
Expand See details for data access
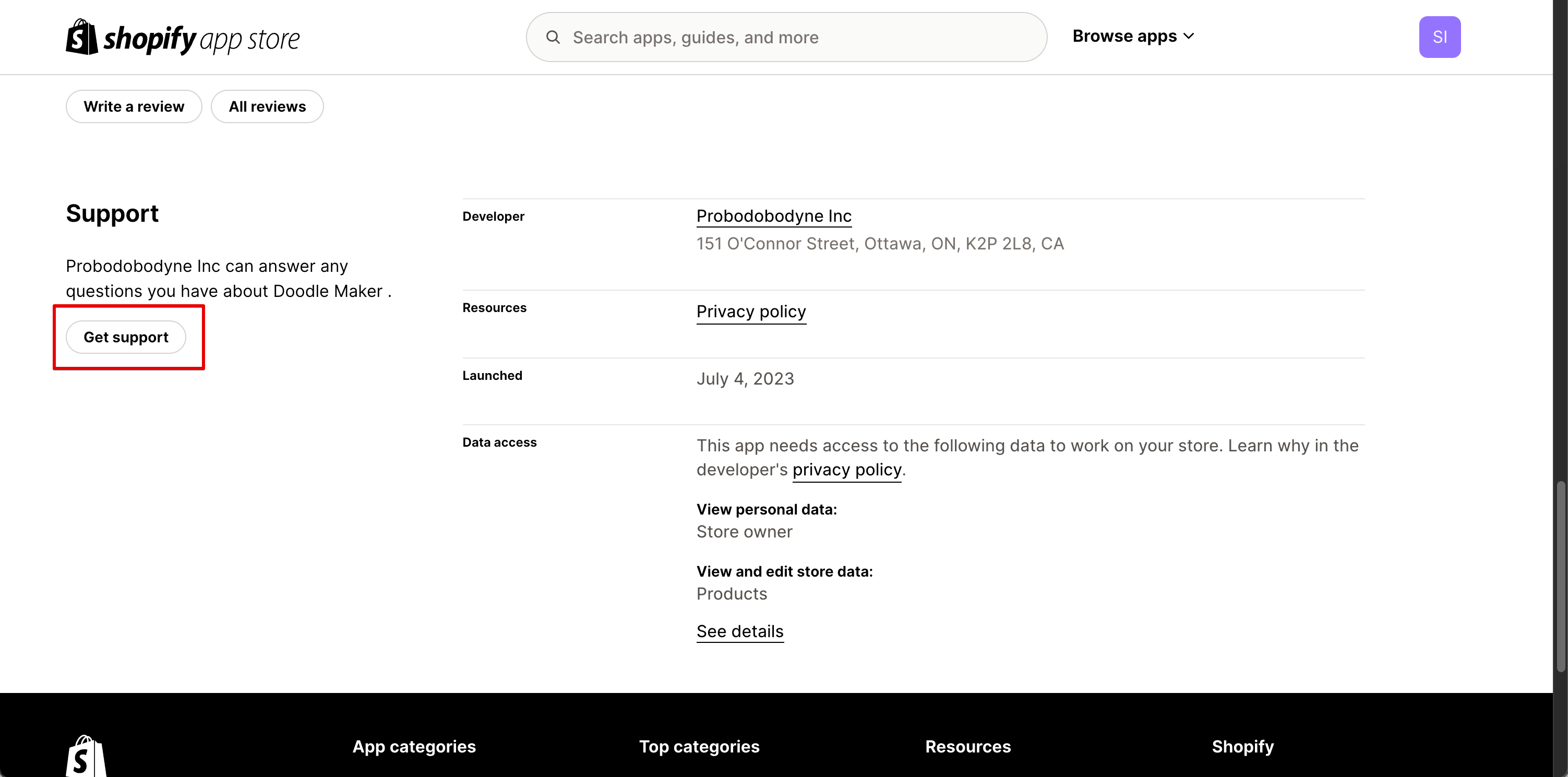pyautogui.click(x=739, y=631)
